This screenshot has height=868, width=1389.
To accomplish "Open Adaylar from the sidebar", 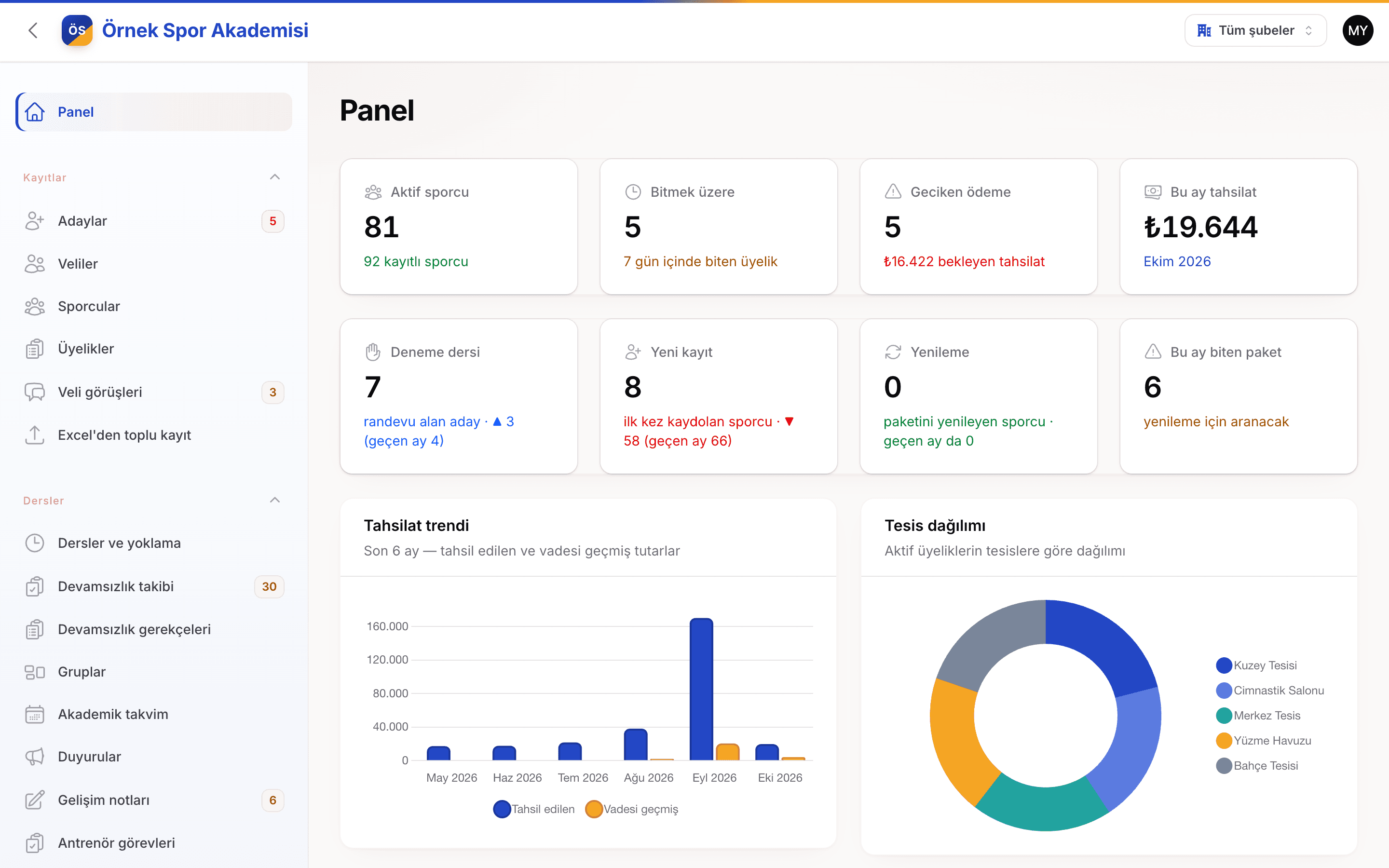I will [154, 221].
